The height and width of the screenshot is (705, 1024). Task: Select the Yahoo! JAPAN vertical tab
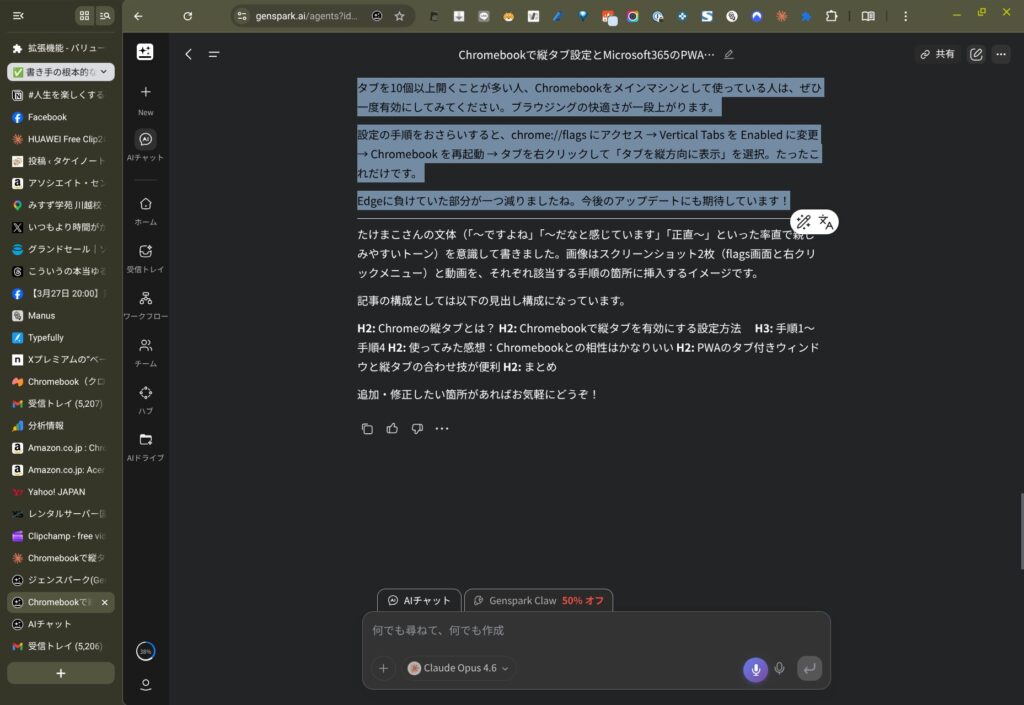click(58, 492)
